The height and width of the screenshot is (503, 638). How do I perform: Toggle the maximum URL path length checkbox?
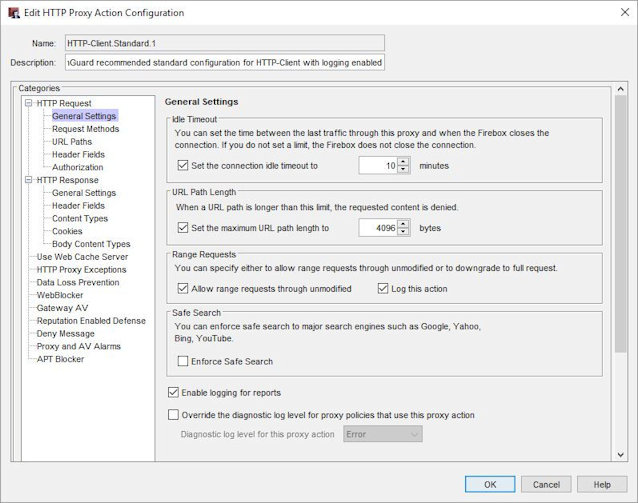click(183, 227)
